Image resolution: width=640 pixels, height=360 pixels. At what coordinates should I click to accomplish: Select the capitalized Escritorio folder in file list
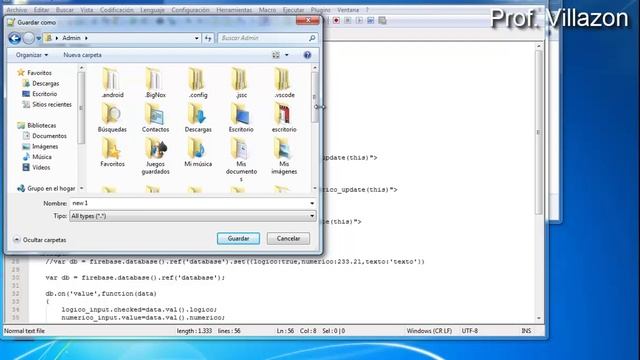tap(241, 118)
